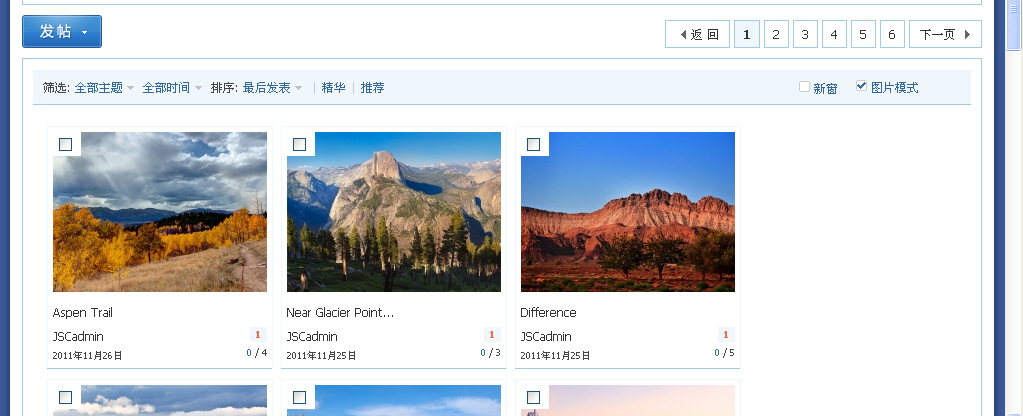
Task: Open the 最后发表 sort dropdown
Action: (272, 87)
